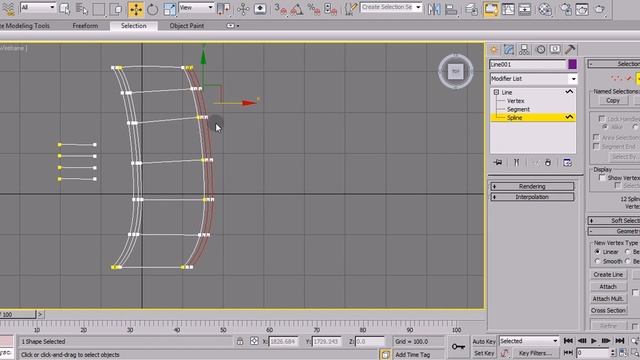Select the Select and Uniform Scale tool

point(169,9)
